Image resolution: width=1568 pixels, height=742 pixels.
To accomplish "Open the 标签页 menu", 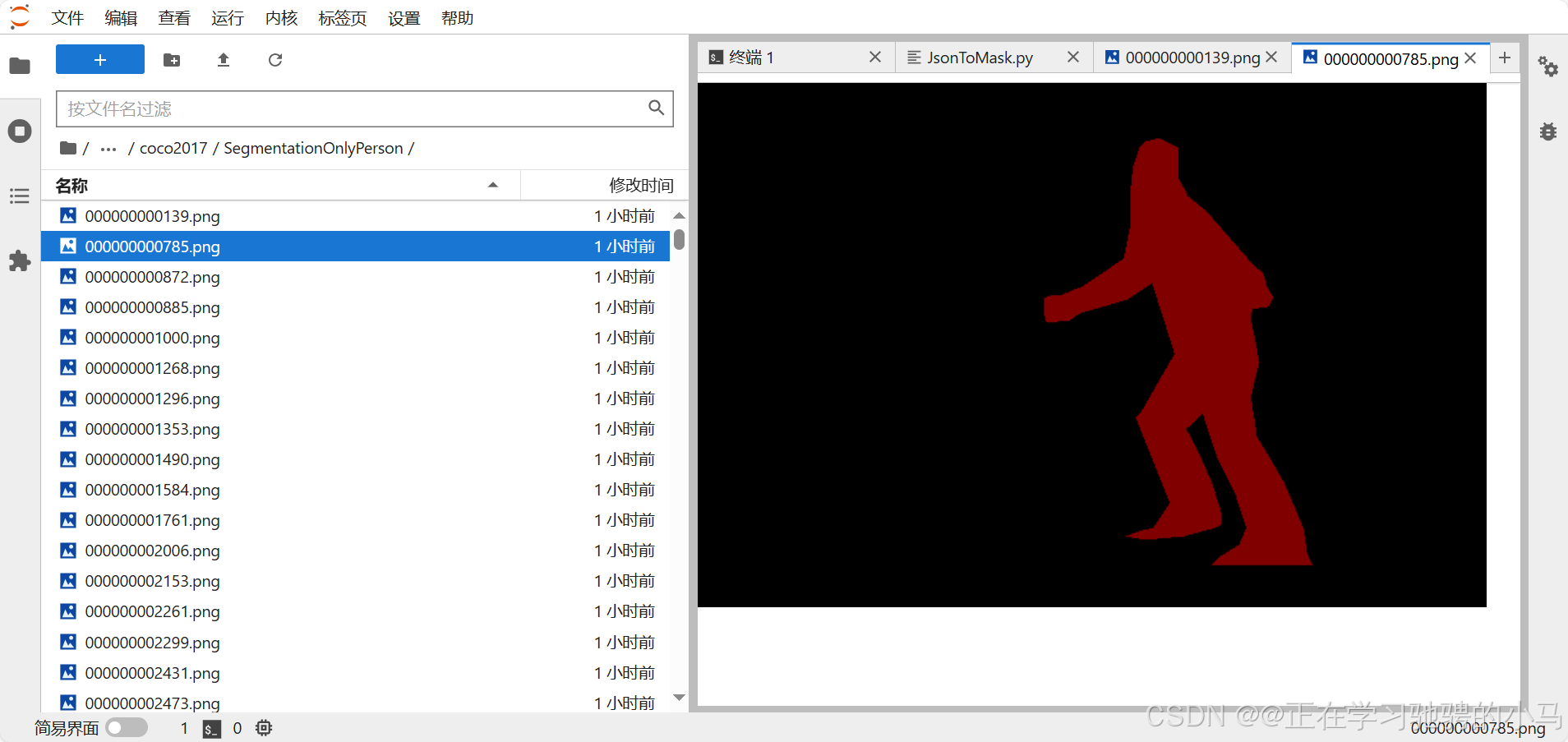I will pyautogui.click(x=343, y=17).
